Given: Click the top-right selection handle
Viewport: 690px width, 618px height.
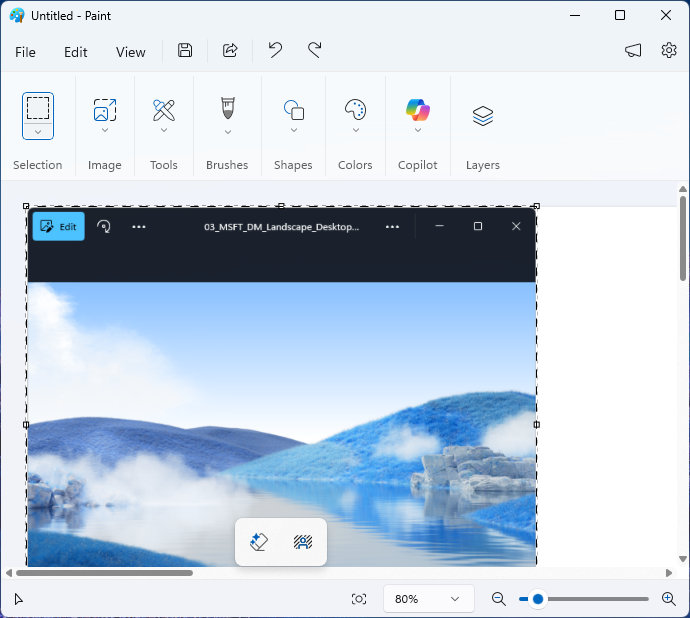Looking at the screenshot, I should coord(536,206).
